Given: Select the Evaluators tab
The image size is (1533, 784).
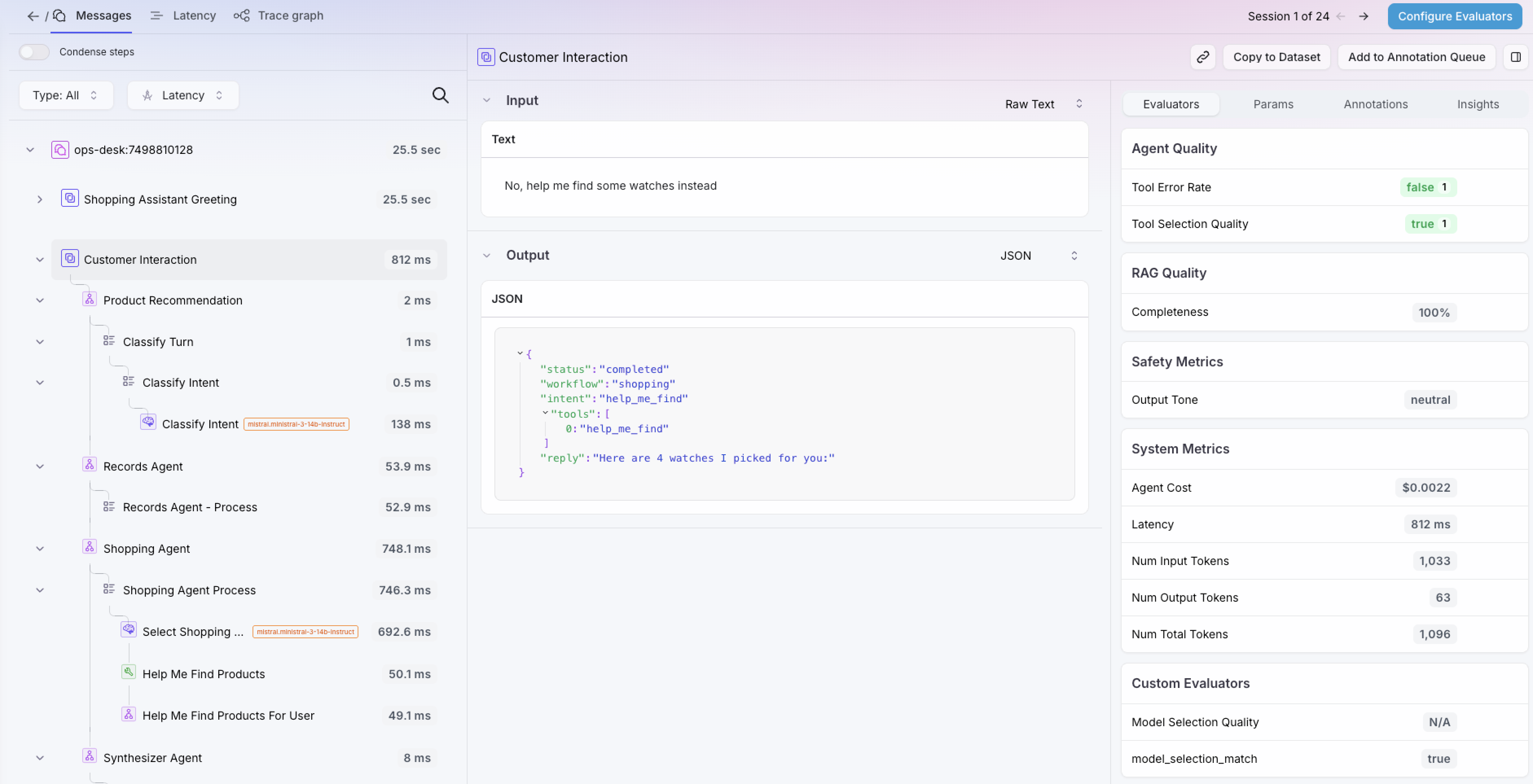Looking at the screenshot, I should click(1171, 104).
